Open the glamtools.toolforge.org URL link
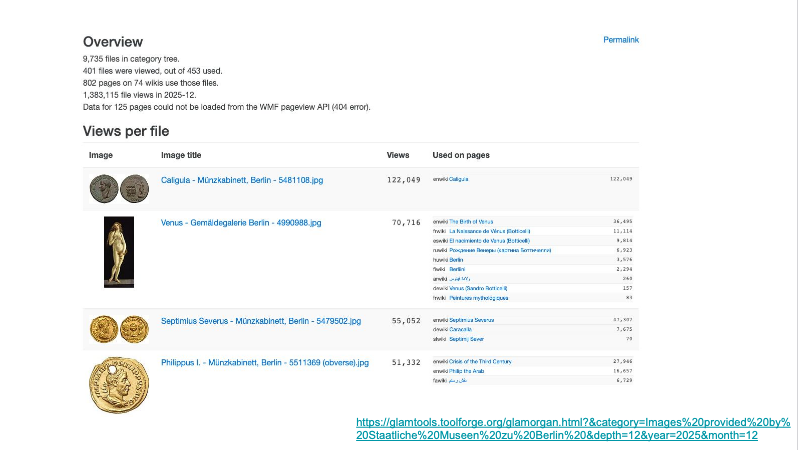 point(572,429)
